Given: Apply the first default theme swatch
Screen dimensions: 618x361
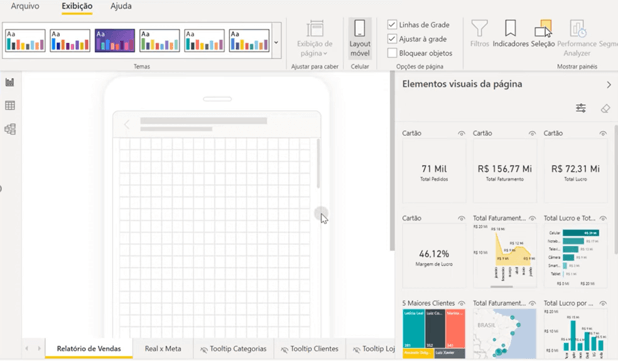Looking at the screenshot, I should point(25,41).
